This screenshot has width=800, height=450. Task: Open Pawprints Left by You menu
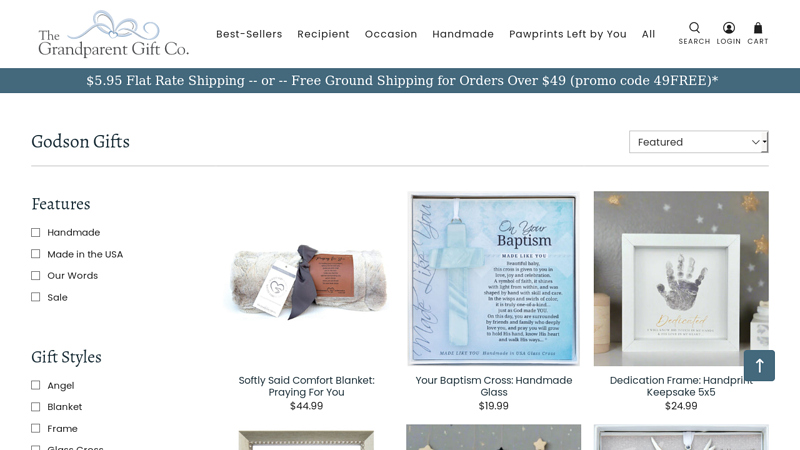(568, 34)
